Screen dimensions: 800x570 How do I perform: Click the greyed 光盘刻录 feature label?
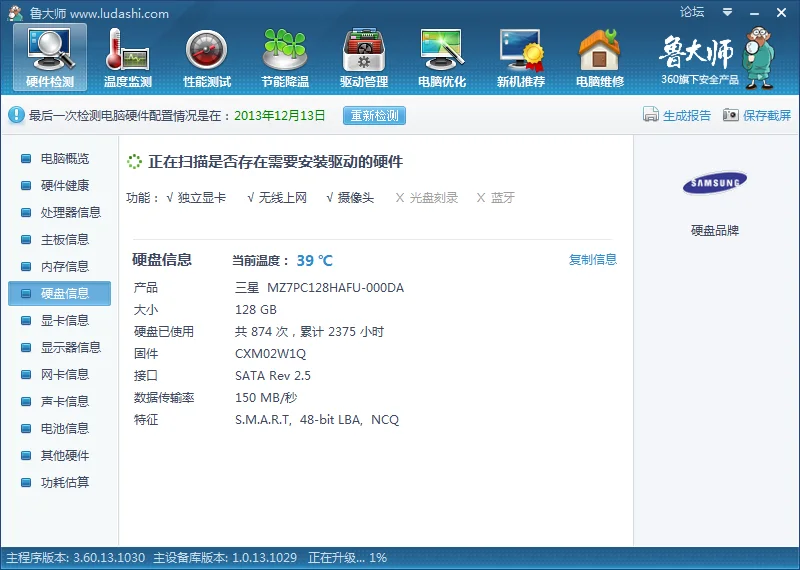434,197
